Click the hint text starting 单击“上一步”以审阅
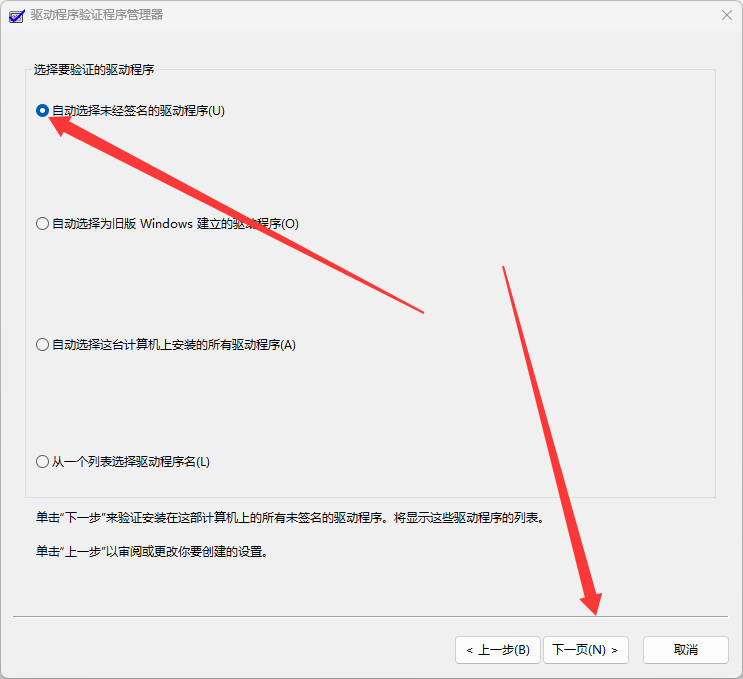The width and height of the screenshot is (743, 679). pos(152,552)
